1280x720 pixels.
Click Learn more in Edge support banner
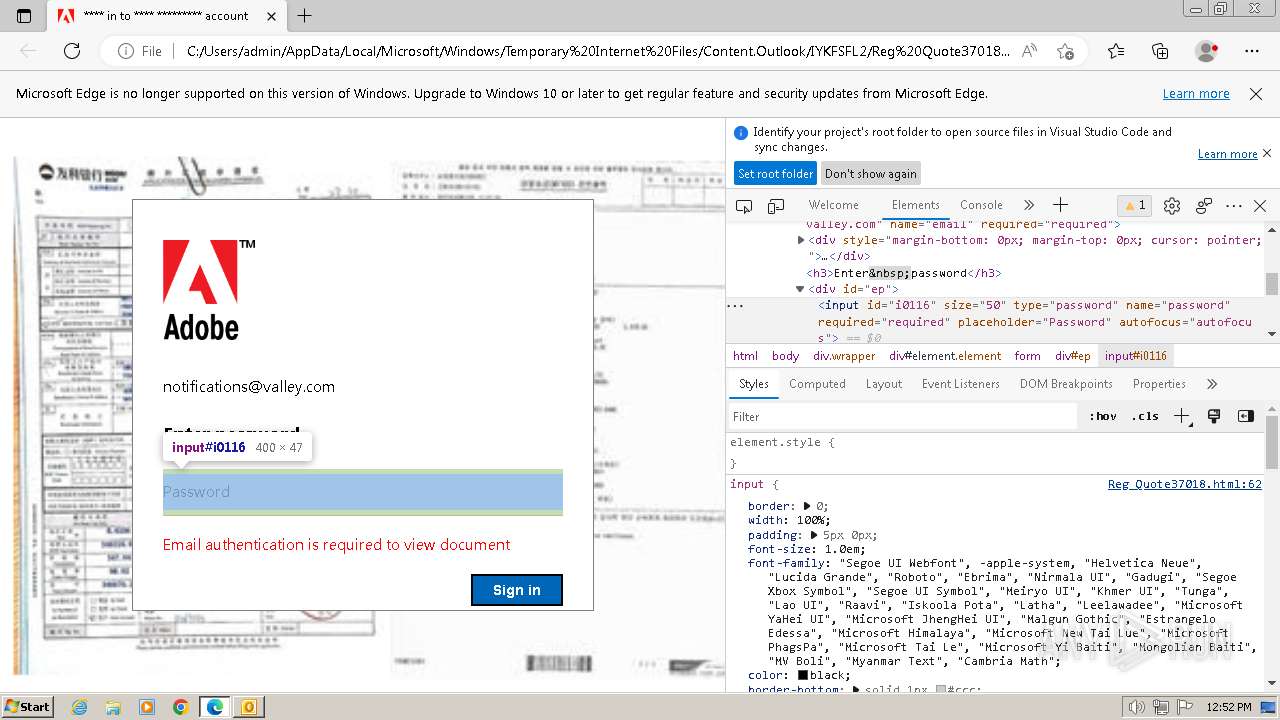click(x=1196, y=94)
